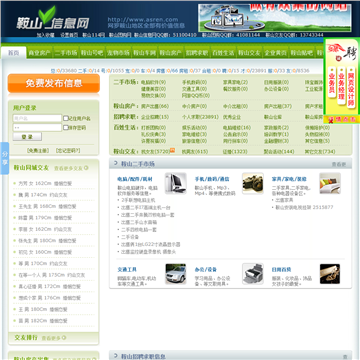
Task: Open 聚会活动(144) category link
Action: pyautogui.click(x=279, y=151)
